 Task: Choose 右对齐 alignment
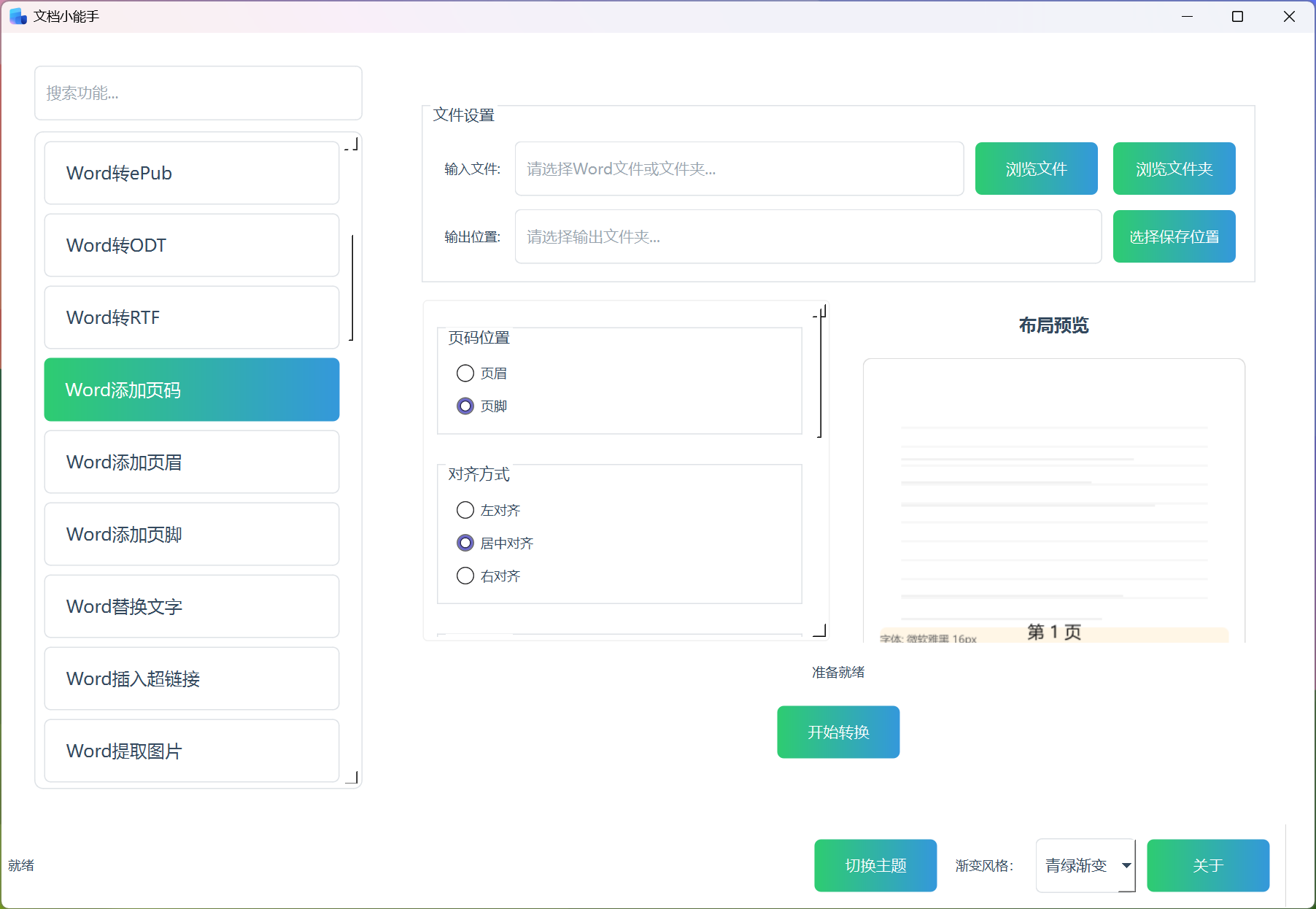[x=465, y=576]
